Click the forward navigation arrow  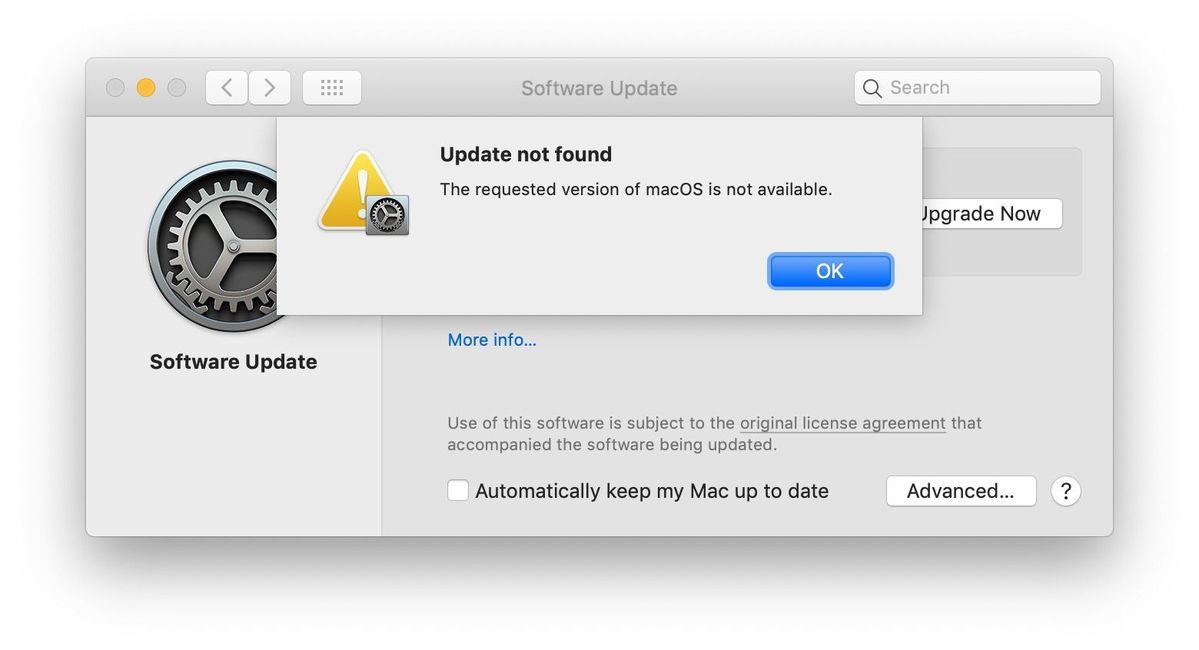click(269, 87)
